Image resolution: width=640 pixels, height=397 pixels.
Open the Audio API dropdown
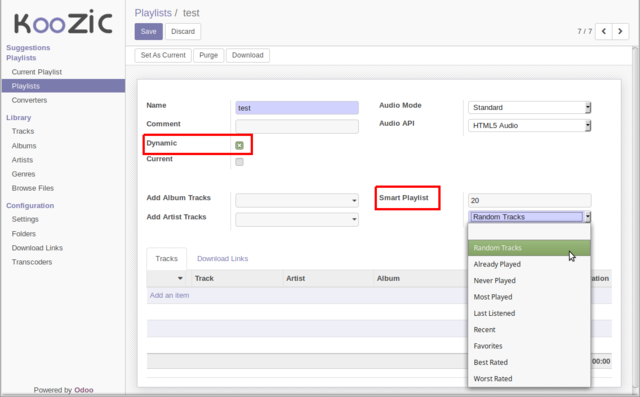click(529, 126)
